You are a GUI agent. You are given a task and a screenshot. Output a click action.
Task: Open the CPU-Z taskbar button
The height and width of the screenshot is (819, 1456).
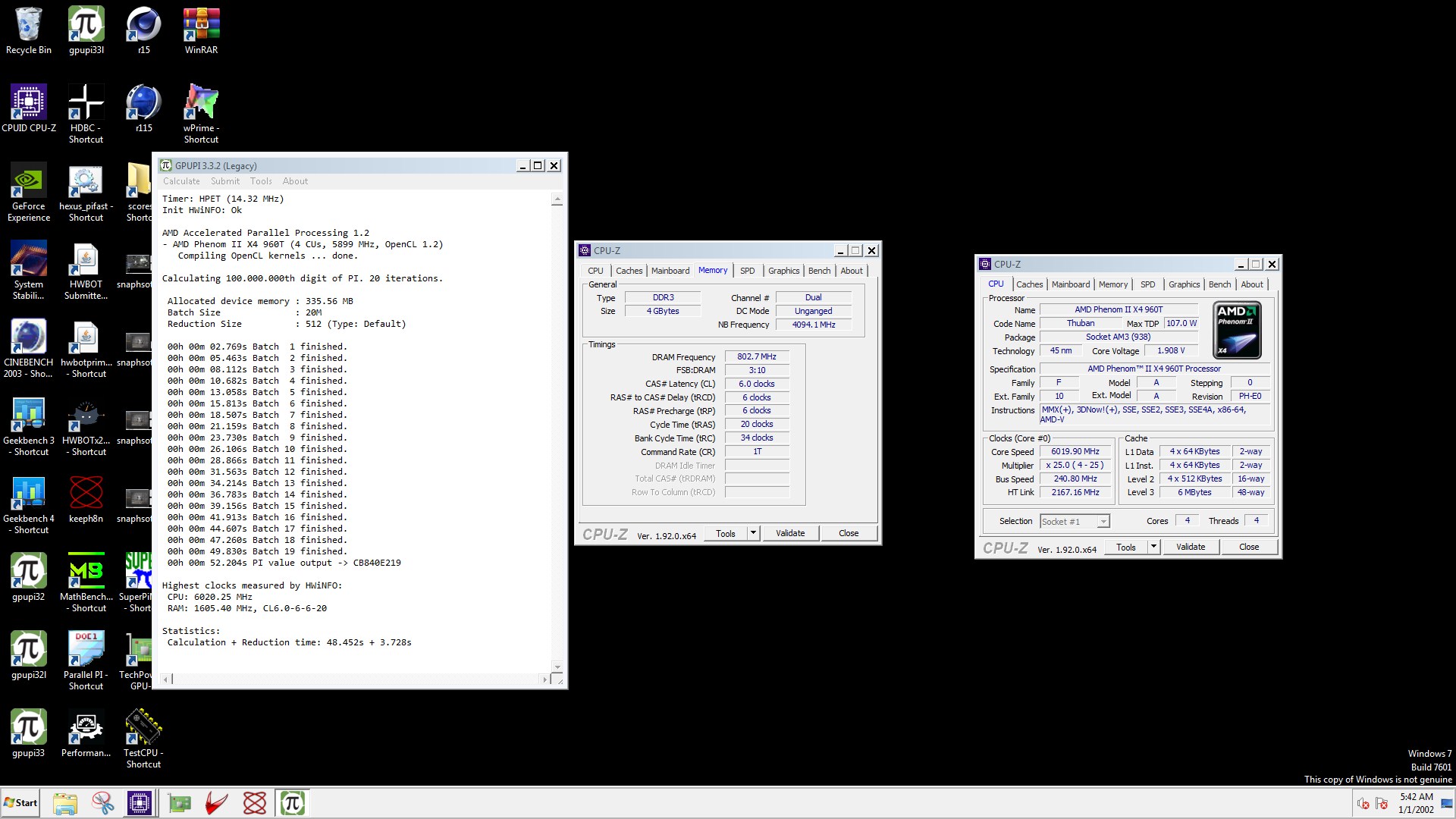point(140,803)
